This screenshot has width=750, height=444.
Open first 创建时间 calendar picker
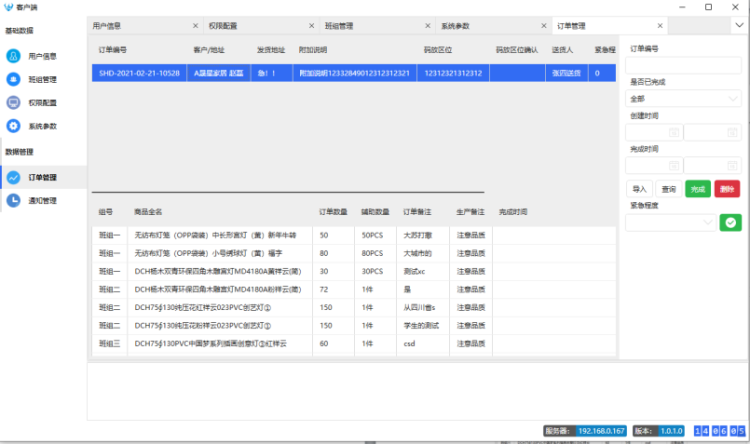(x=674, y=132)
